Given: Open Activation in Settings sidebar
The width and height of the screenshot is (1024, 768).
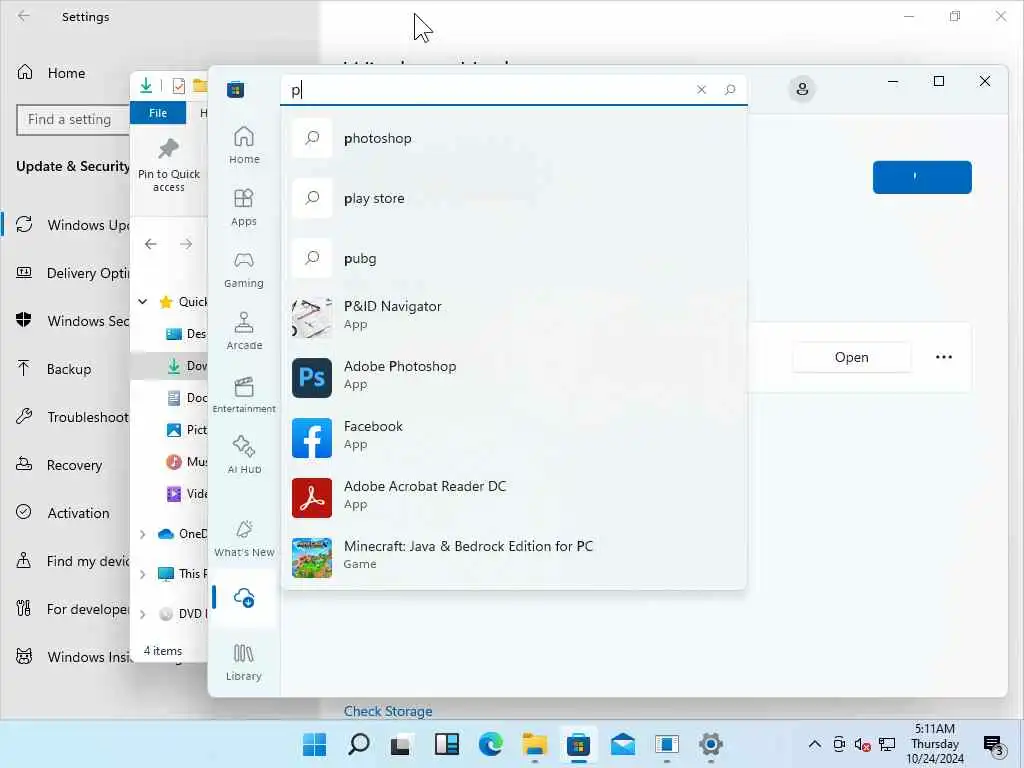Looking at the screenshot, I should click(x=65, y=513).
